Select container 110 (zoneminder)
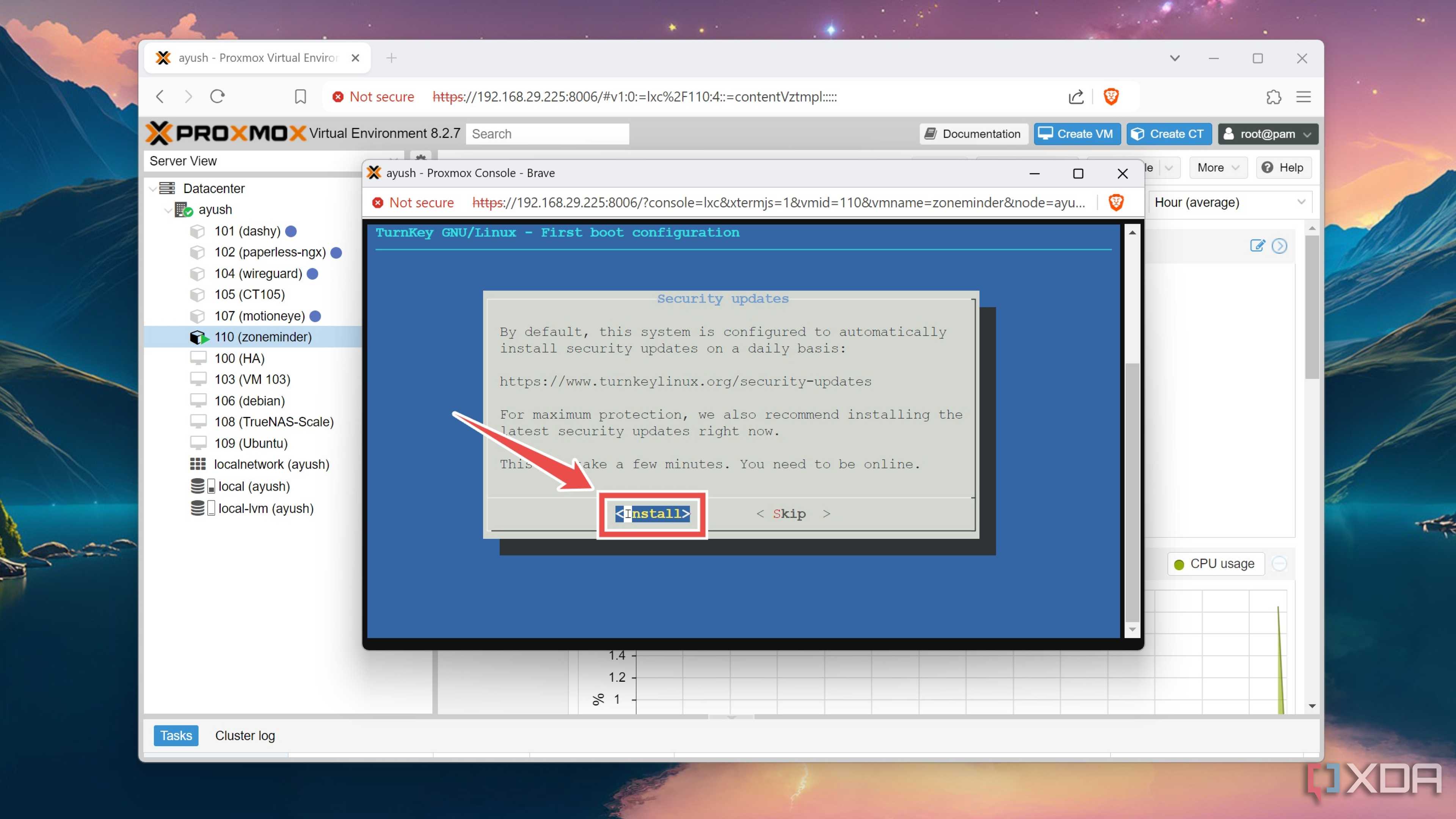The height and width of the screenshot is (819, 1456). pos(263,337)
